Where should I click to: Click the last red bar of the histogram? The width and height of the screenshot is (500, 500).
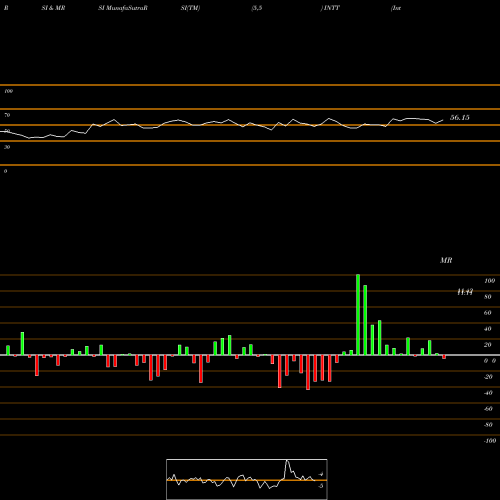[444, 357]
